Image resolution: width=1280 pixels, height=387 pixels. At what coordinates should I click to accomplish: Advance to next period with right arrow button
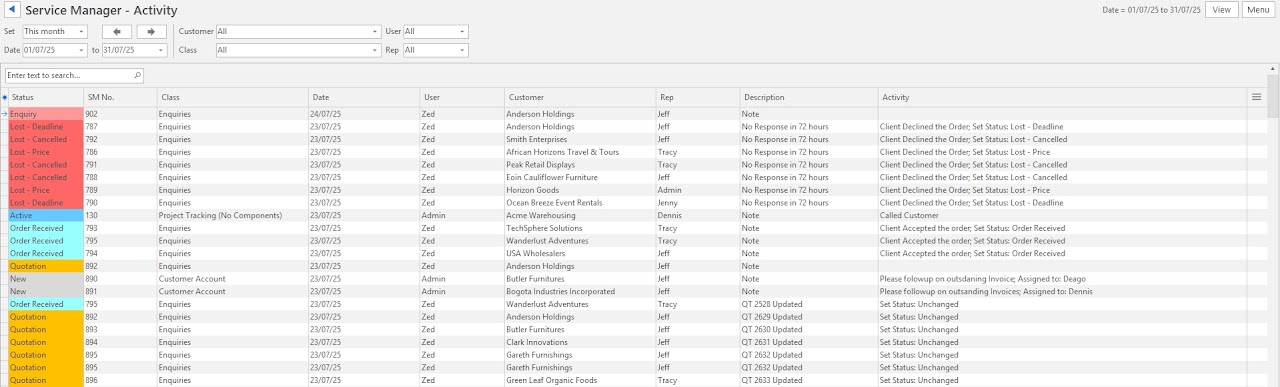pyautogui.click(x=151, y=32)
